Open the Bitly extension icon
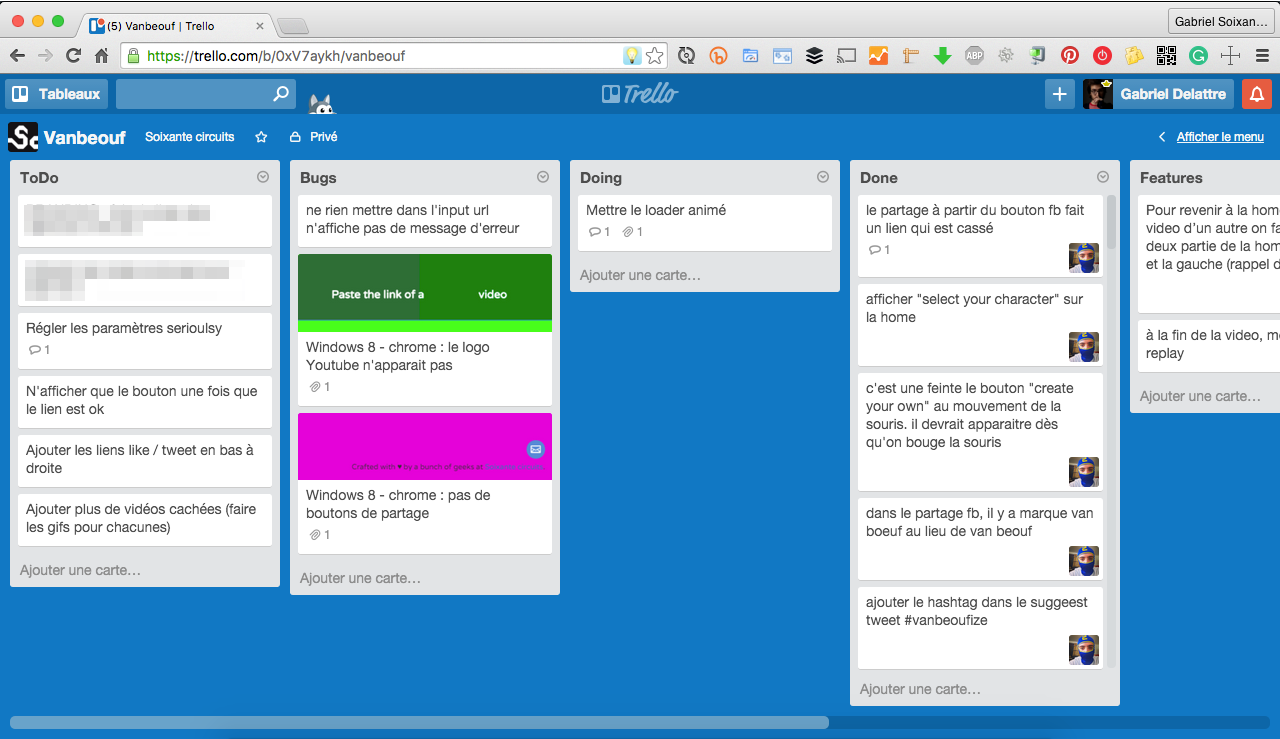 [718, 56]
